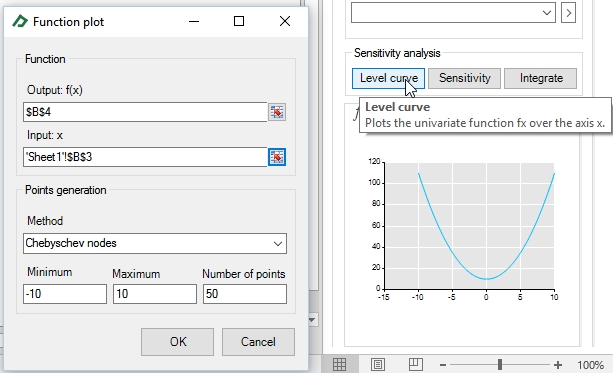The height and width of the screenshot is (373, 613).
Task: Click the Sensitivity button
Action: click(464, 78)
